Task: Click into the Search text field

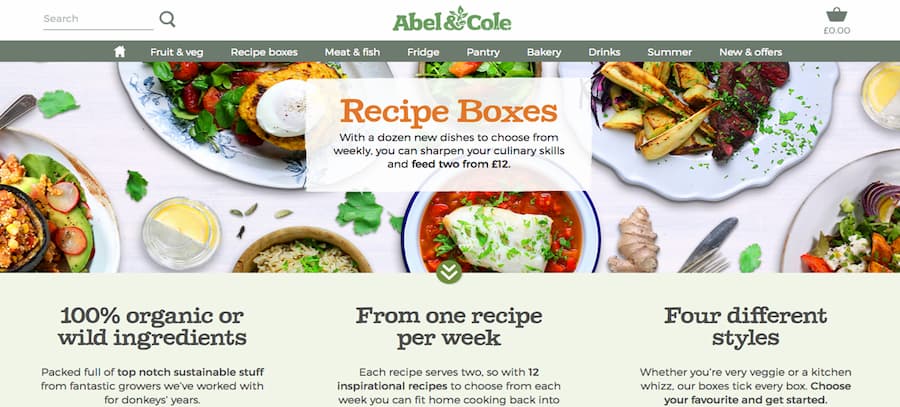Action: (98, 19)
